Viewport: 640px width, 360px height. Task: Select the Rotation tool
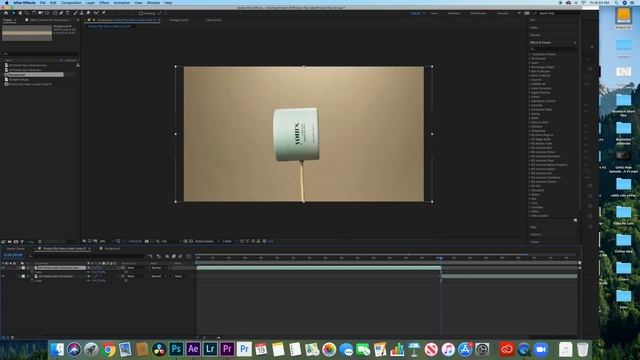[x=33, y=13]
